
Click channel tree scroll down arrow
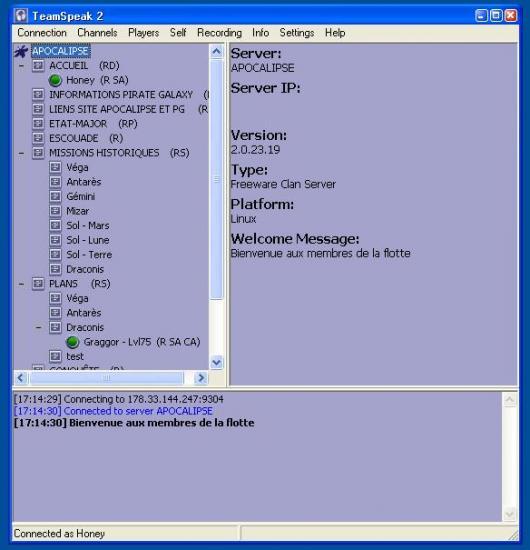(216, 362)
